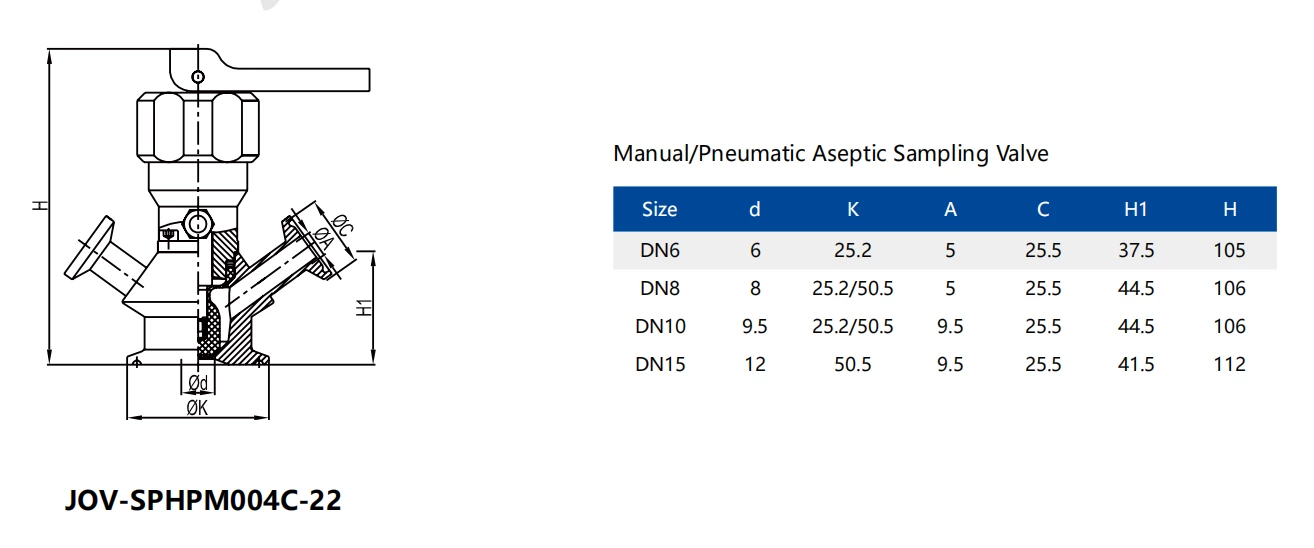Click the ØC label on angled port

tap(341, 223)
